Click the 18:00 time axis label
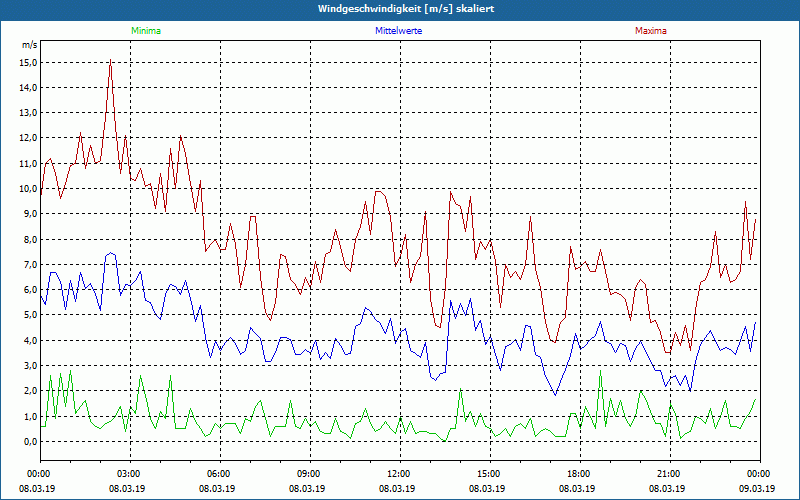This screenshot has width=800, height=500. coord(580,474)
